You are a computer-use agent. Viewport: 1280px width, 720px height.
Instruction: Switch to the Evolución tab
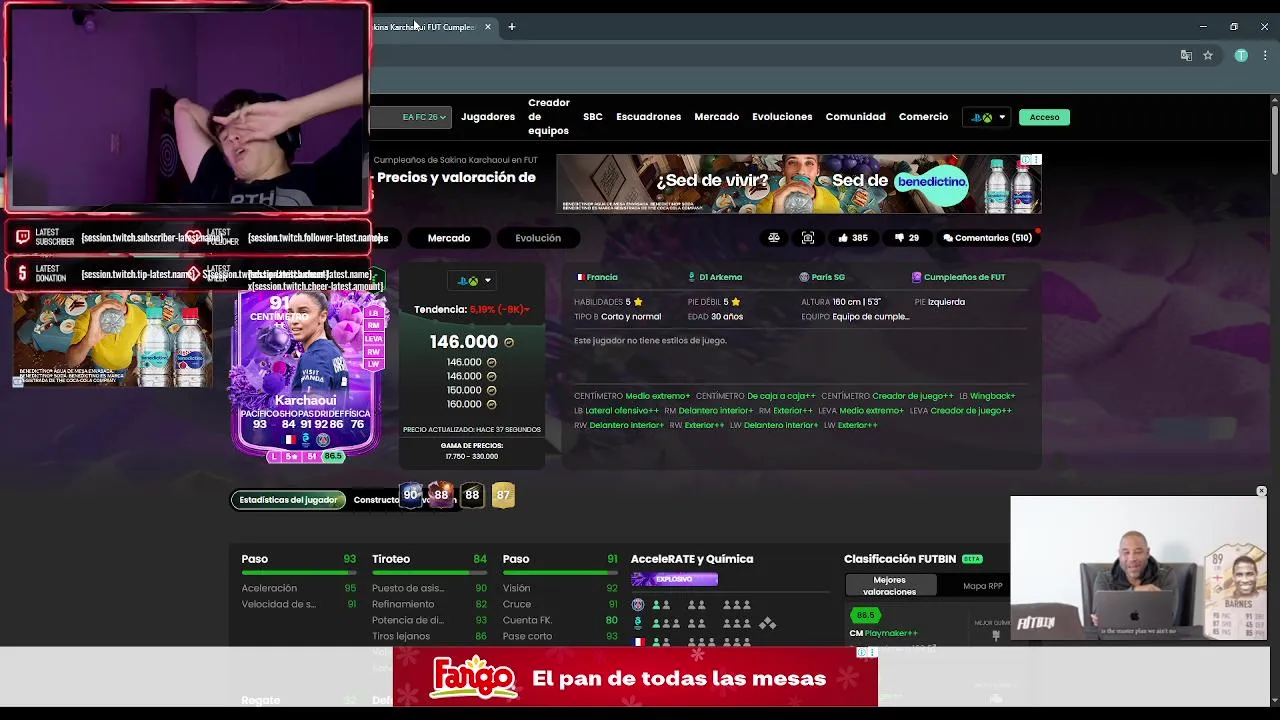pyautogui.click(x=538, y=238)
